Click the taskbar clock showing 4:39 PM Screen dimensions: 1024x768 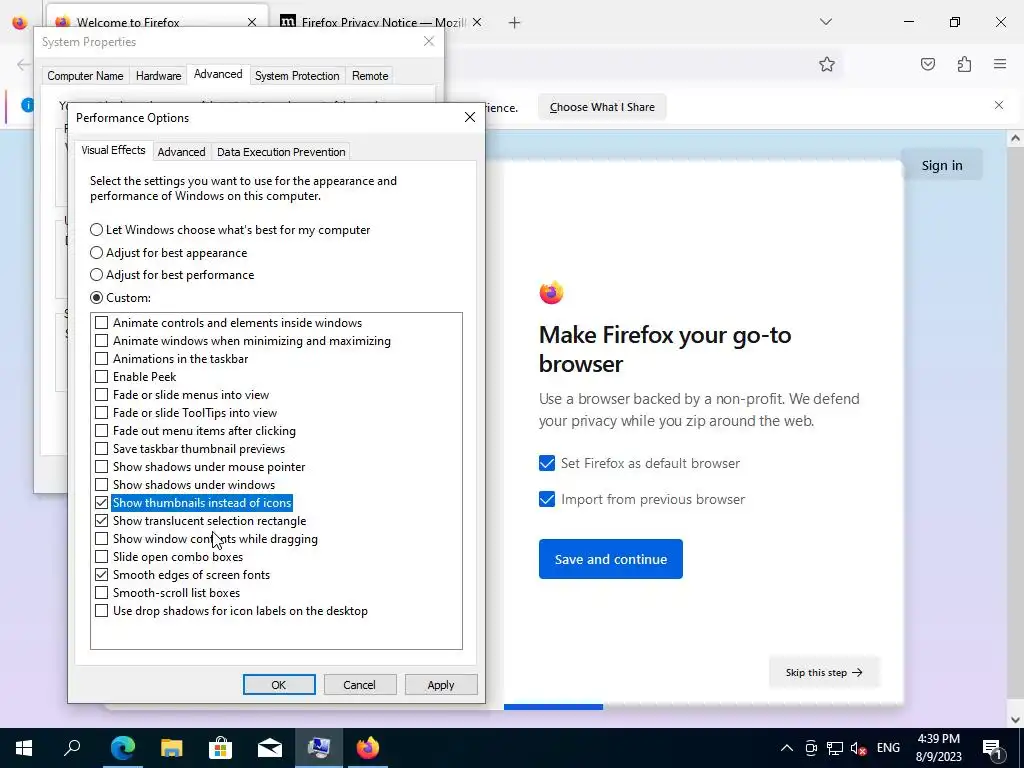pos(938,748)
